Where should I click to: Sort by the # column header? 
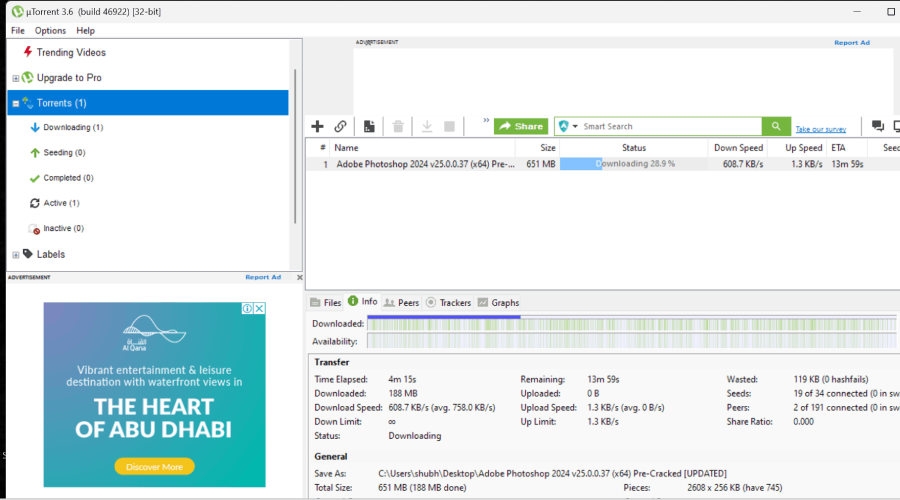coord(318,148)
